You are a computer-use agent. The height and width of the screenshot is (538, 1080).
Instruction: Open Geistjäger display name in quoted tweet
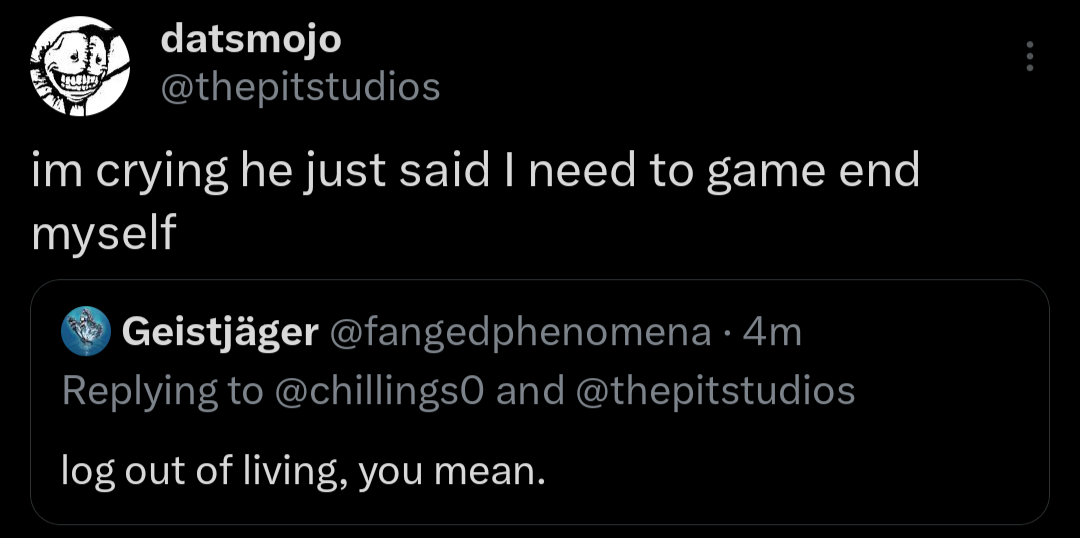(220, 332)
